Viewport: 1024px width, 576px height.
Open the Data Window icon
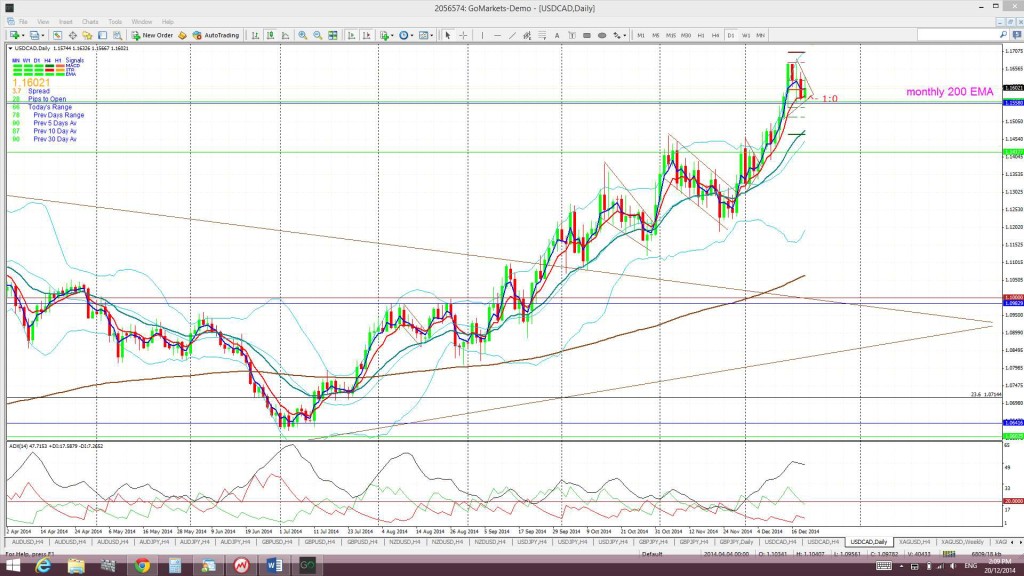point(72,35)
